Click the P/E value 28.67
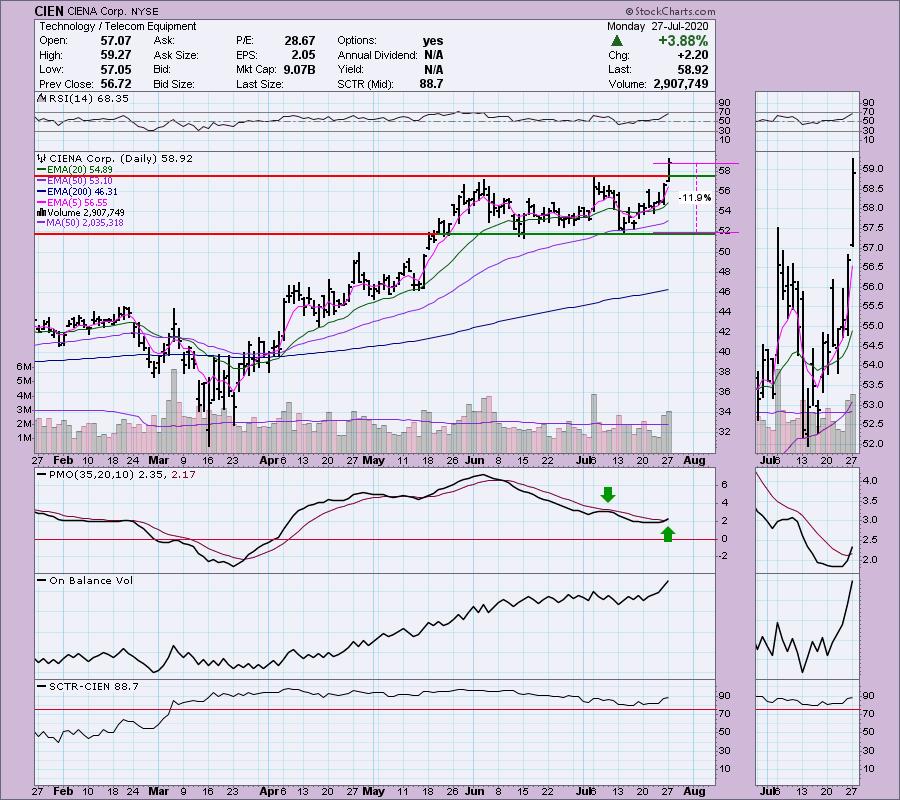This screenshot has height=800, width=900. click(x=300, y=41)
